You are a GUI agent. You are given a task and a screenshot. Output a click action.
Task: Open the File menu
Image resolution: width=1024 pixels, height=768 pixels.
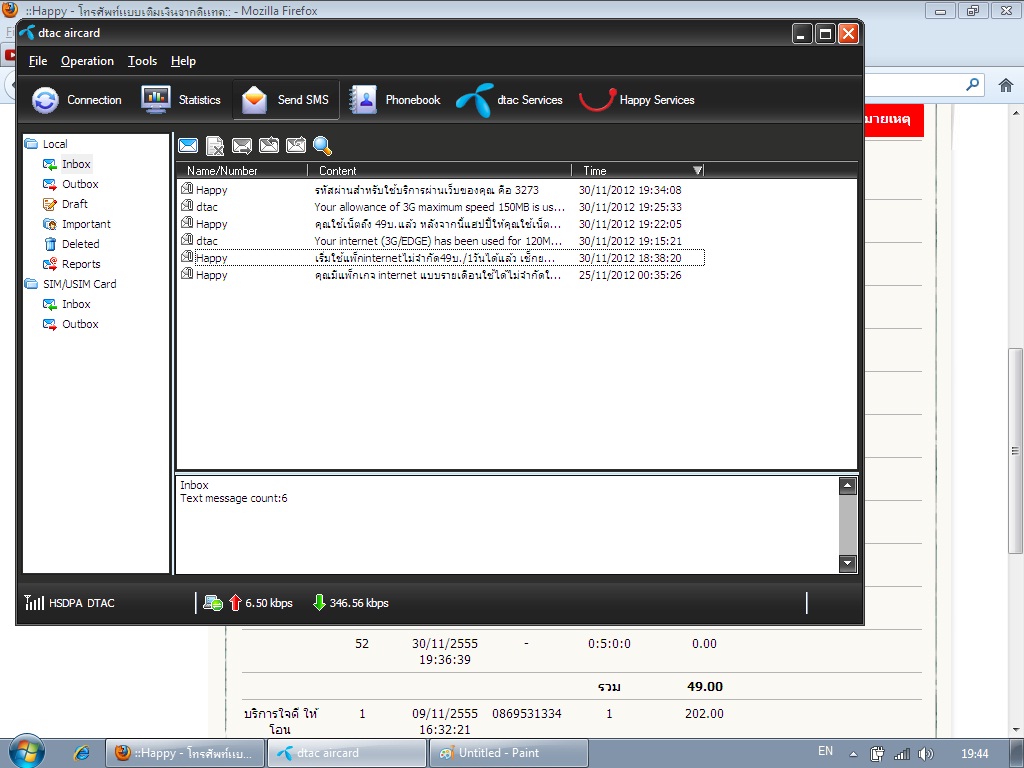point(38,61)
